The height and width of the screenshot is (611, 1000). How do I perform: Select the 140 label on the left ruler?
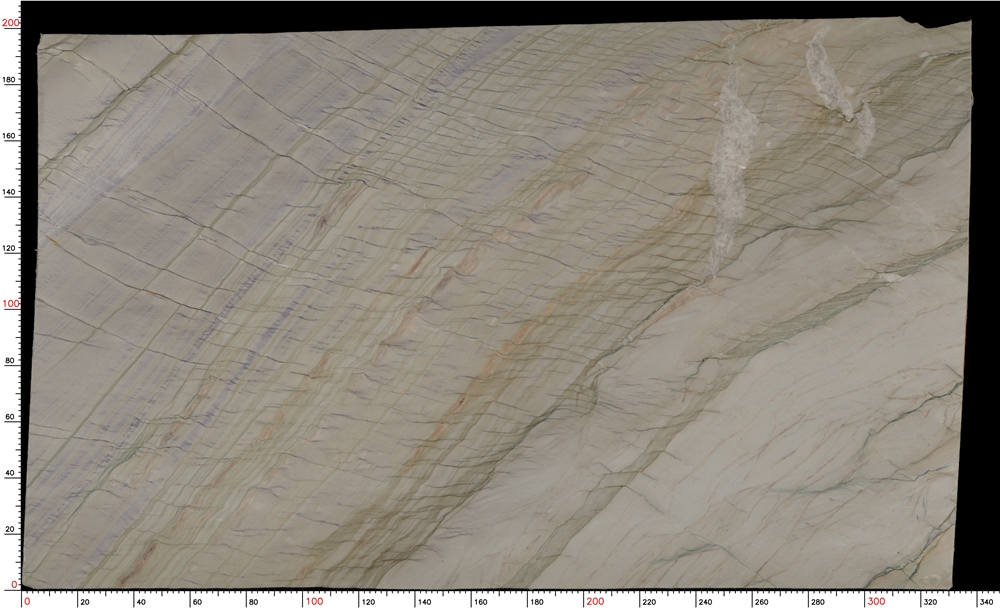click(x=10, y=192)
